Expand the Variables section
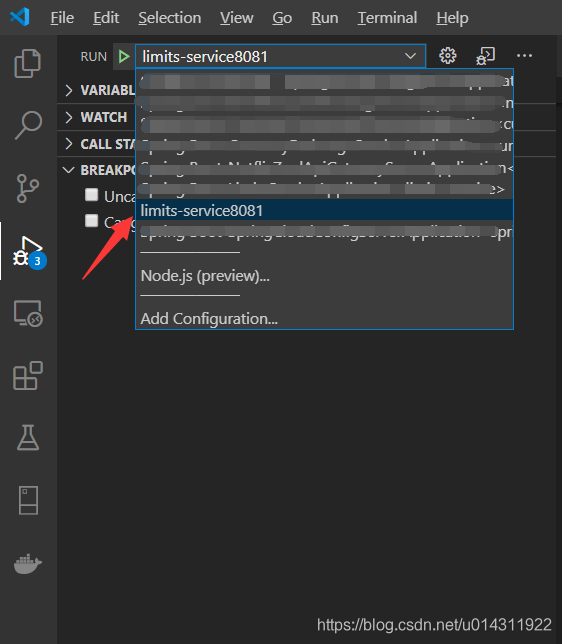Viewport: 562px width, 644px height. point(69,90)
